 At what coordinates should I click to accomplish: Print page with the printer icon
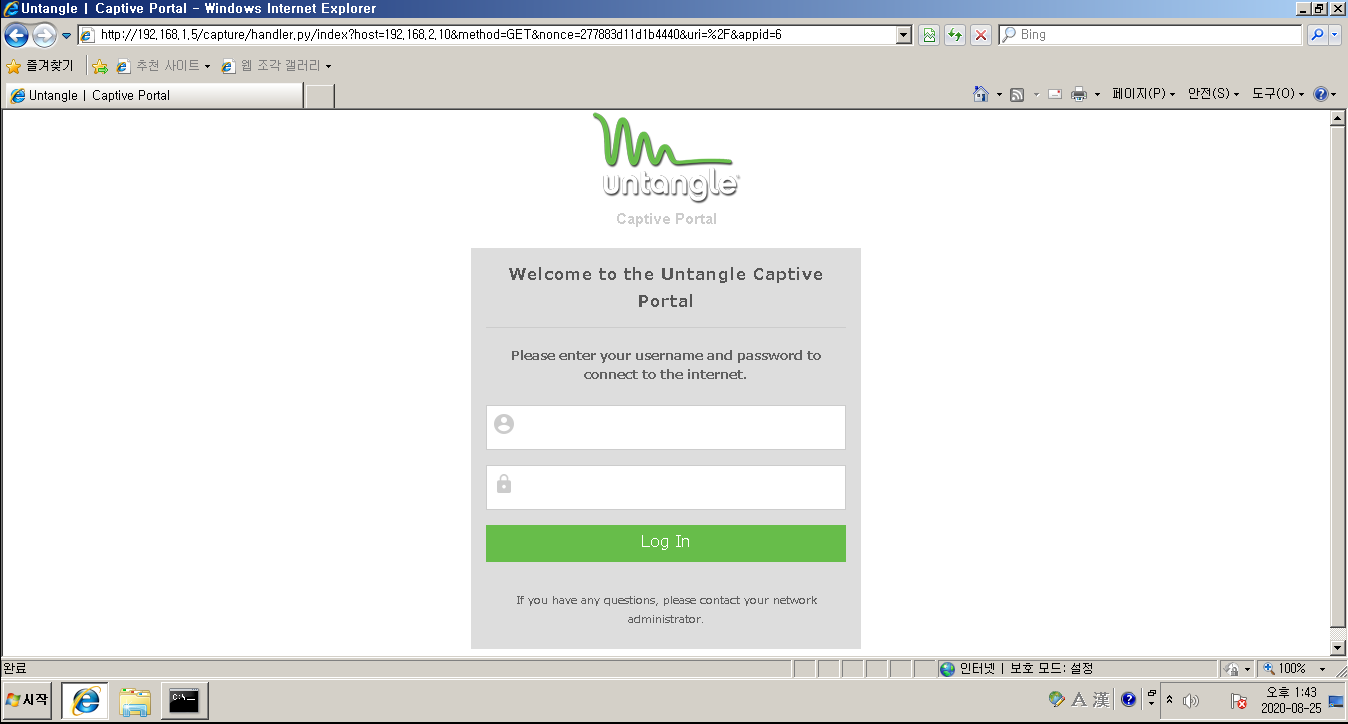[x=1079, y=94]
